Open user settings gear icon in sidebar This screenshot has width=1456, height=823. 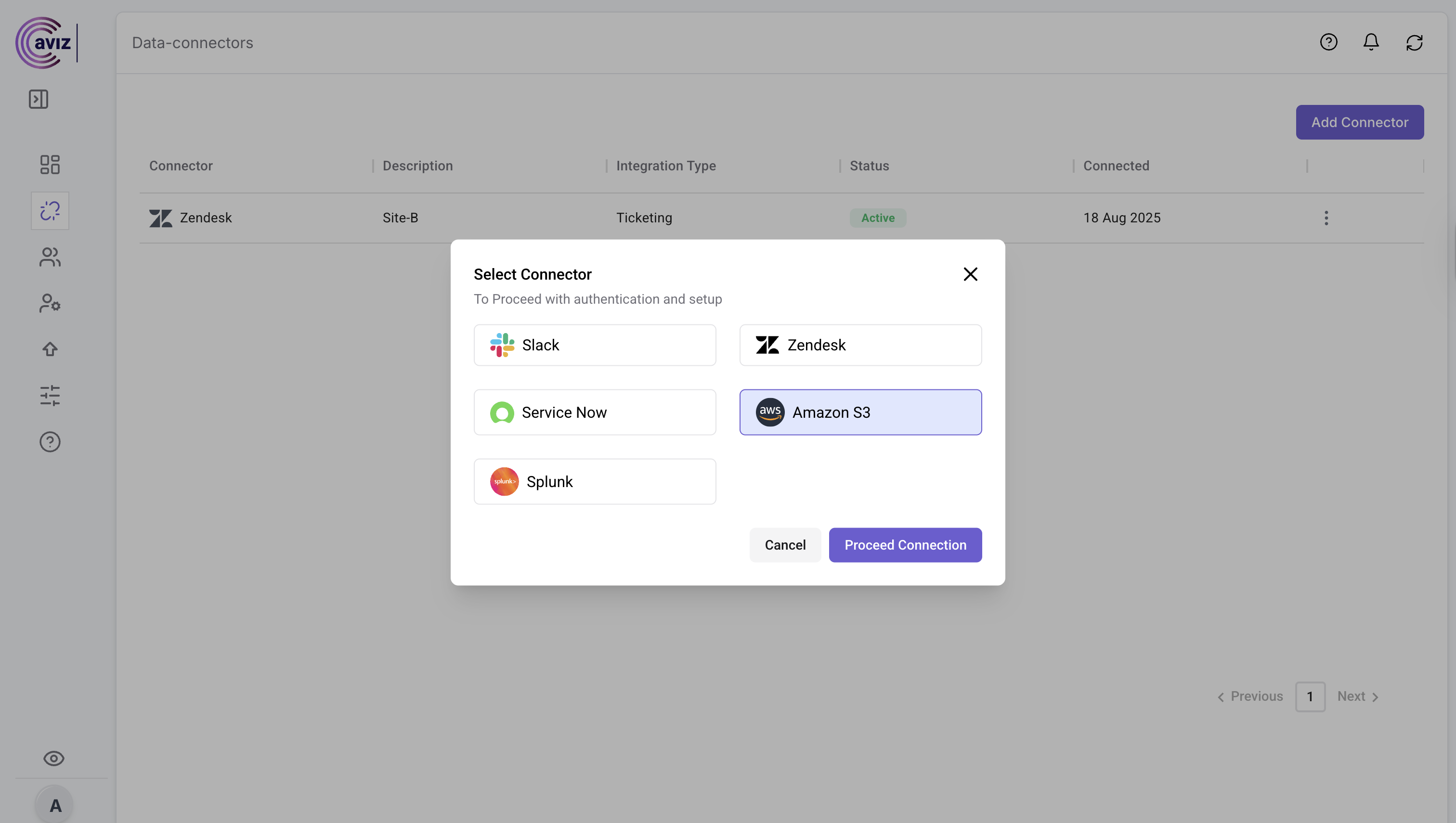point(50,303)
